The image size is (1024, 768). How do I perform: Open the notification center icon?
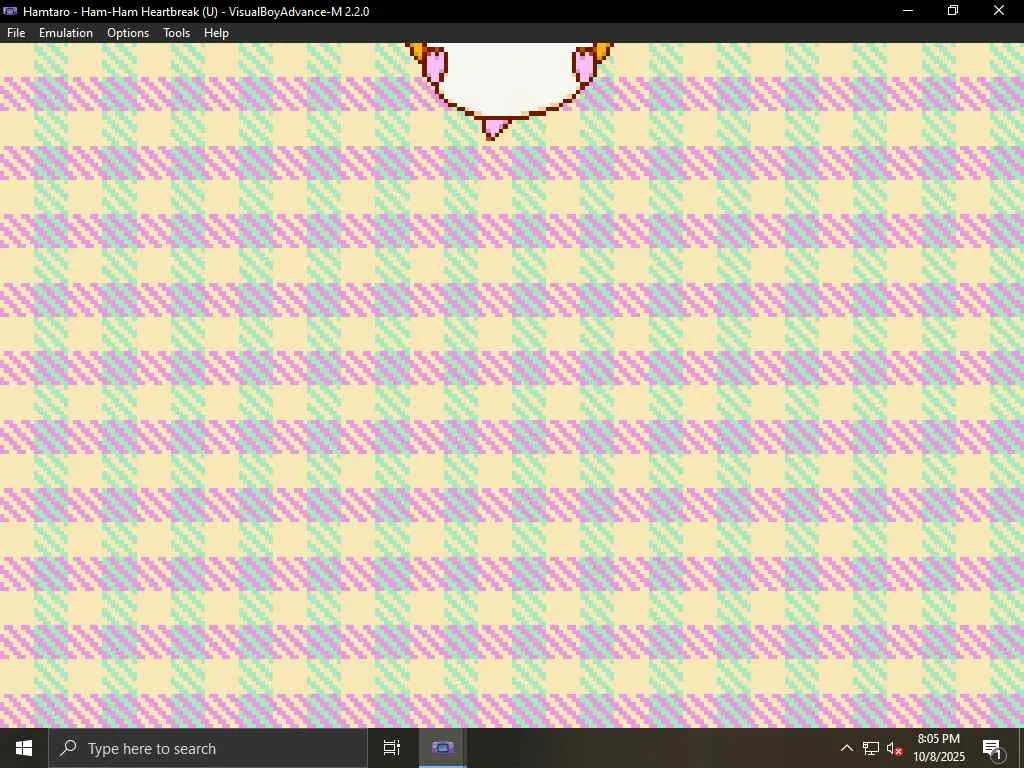click(x=992, y=748)
